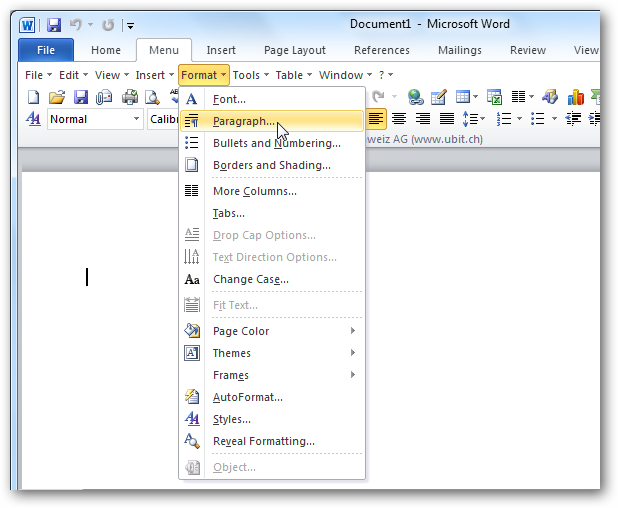
Task: Click the blue File button
Action: [46, 50]
